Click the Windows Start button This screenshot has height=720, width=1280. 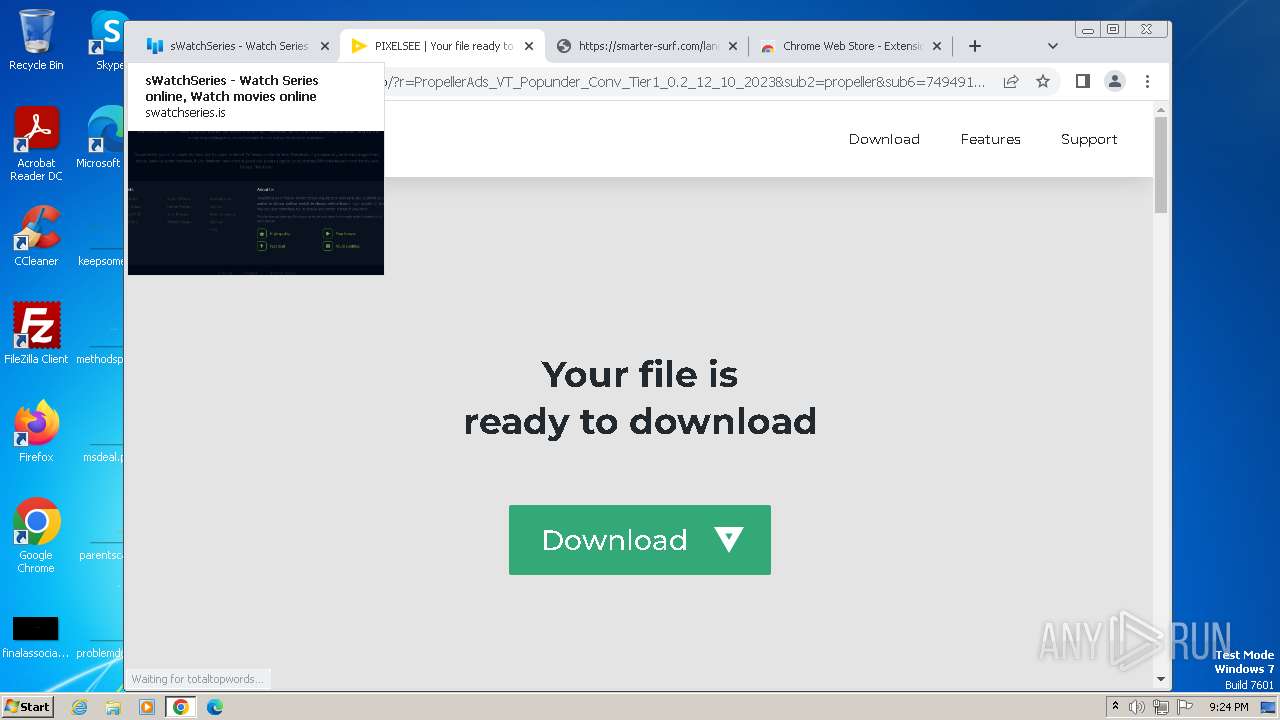28,706
